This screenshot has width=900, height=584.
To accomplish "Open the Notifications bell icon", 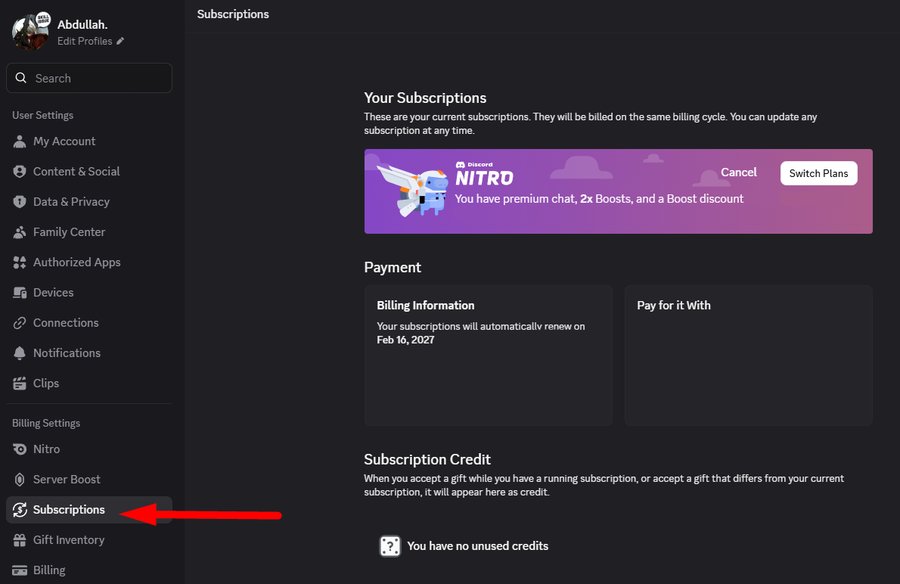I will (20, 353).
